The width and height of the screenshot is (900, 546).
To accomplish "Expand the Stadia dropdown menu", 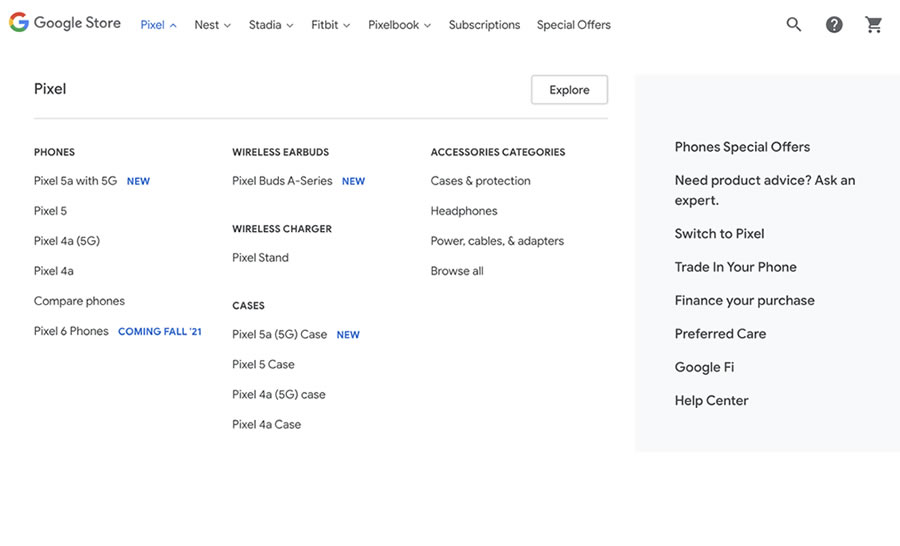I will pos(271,25).
